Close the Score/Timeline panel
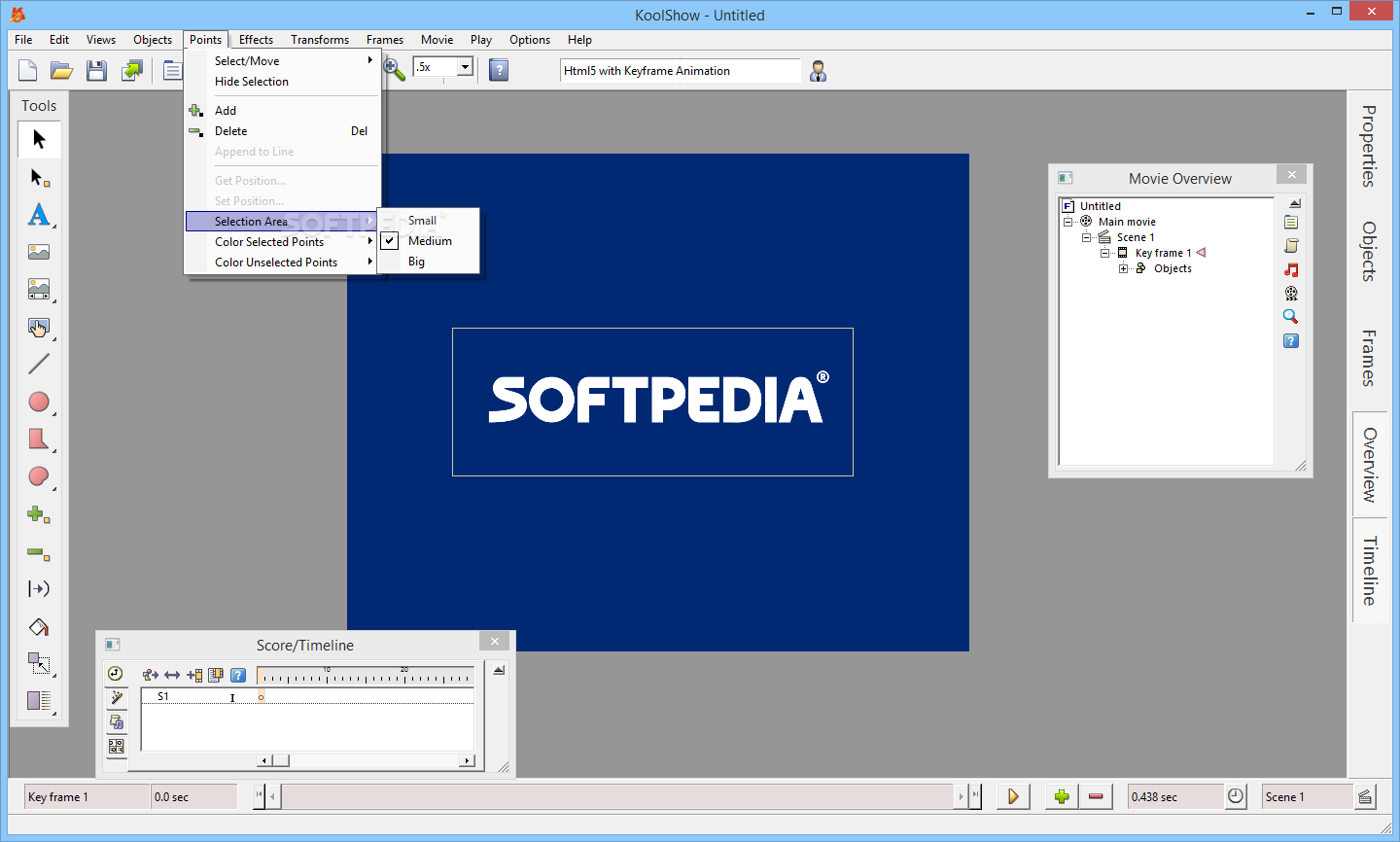The width and height of the screenshot is (1400, 842). 495,642
